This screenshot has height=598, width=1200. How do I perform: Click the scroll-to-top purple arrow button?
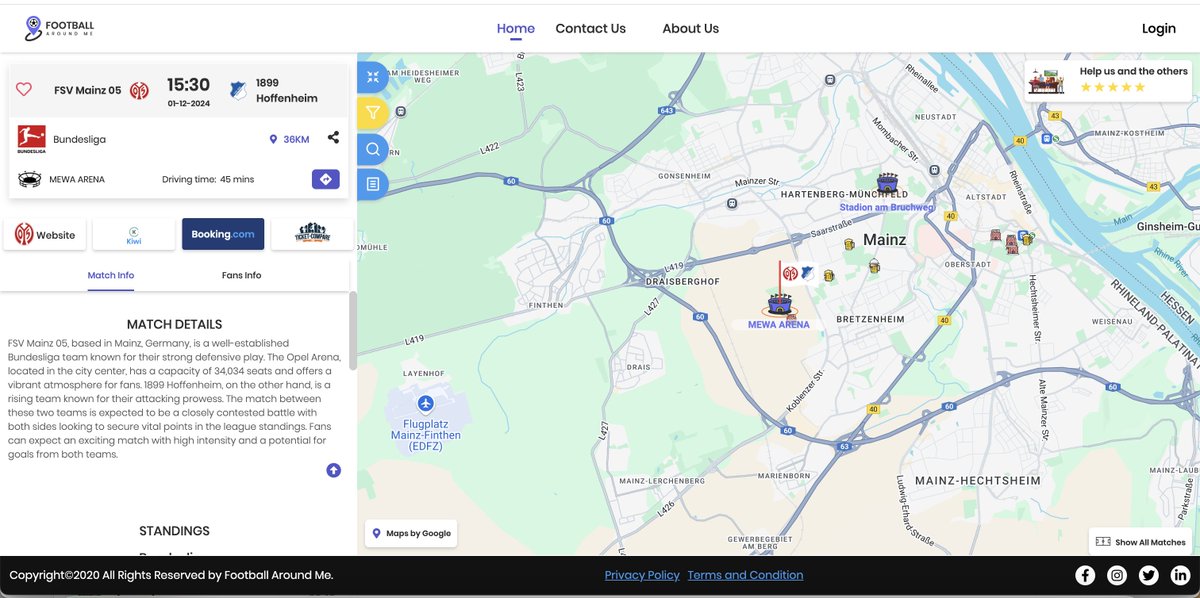pyautogui.click(x=334, y=470)
